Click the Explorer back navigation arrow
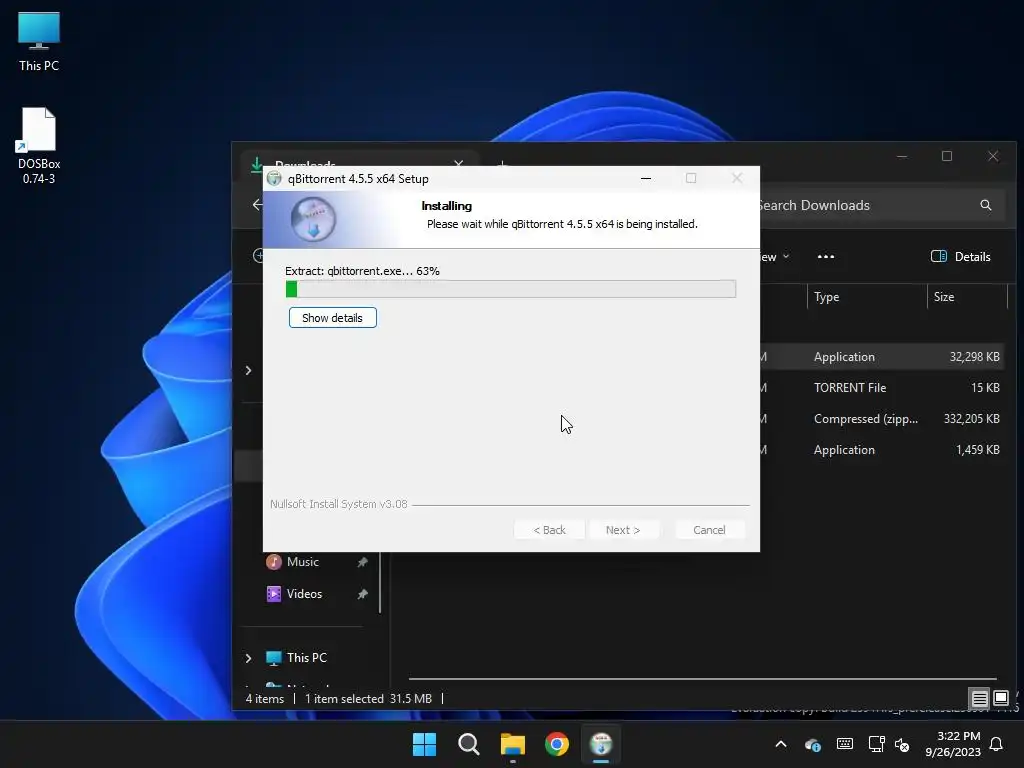 pos(257,205)
